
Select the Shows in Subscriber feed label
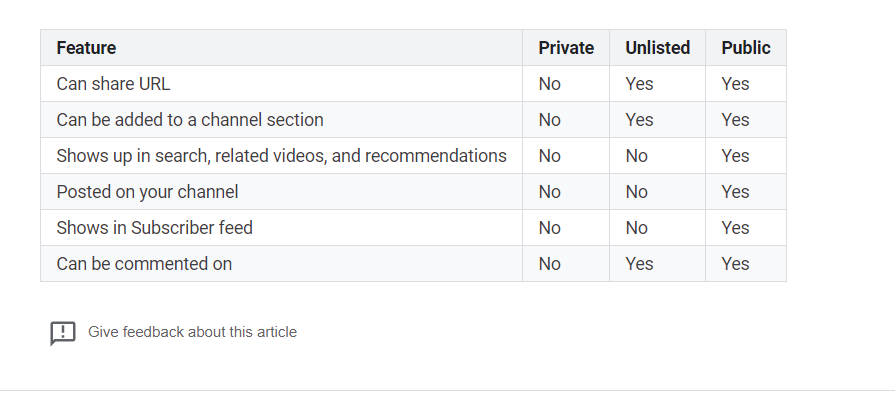pos(155,228)
